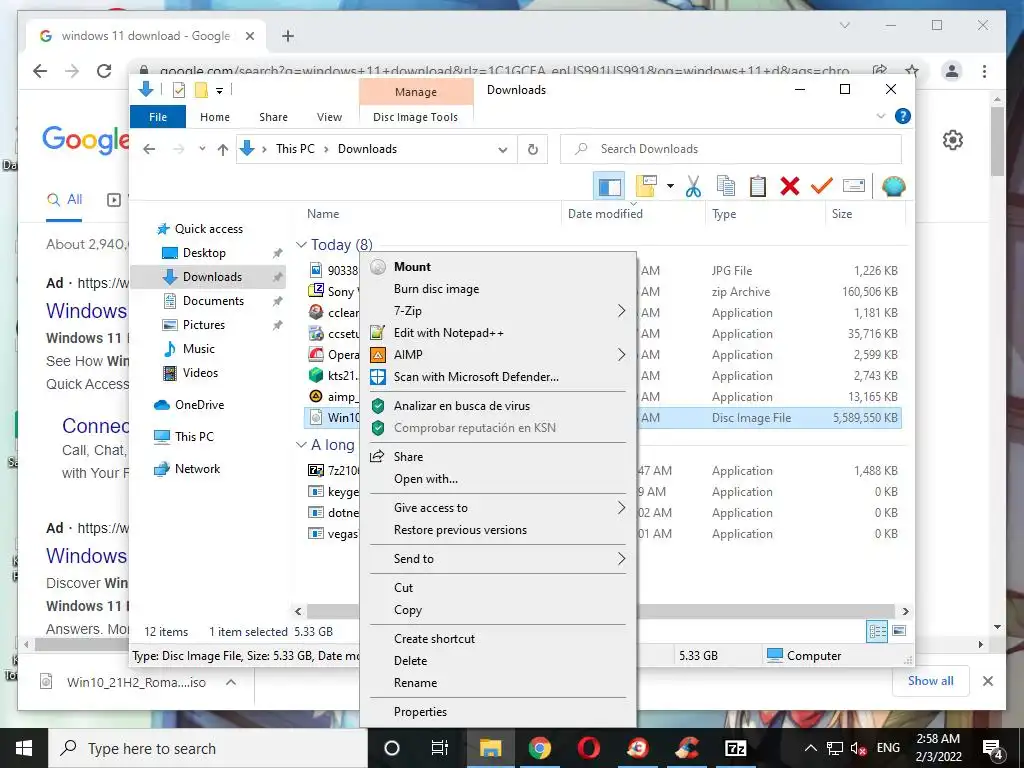The image size is (1024, 768).
Task: Click the shell globe toolbar icon
Action: pos(893,187)
